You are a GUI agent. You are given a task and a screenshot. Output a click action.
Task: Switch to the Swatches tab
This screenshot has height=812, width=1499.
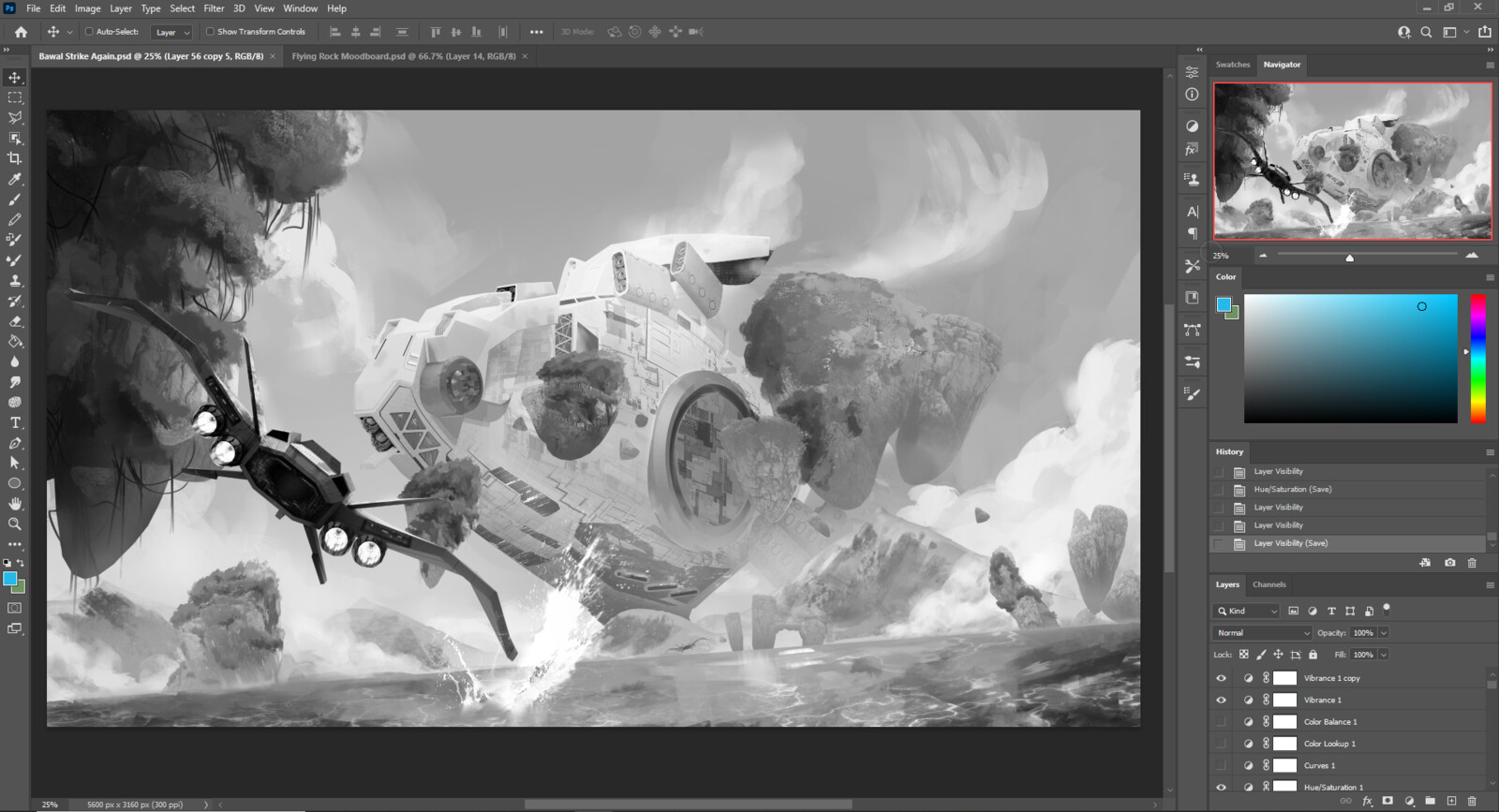(x=1233, y=65)
